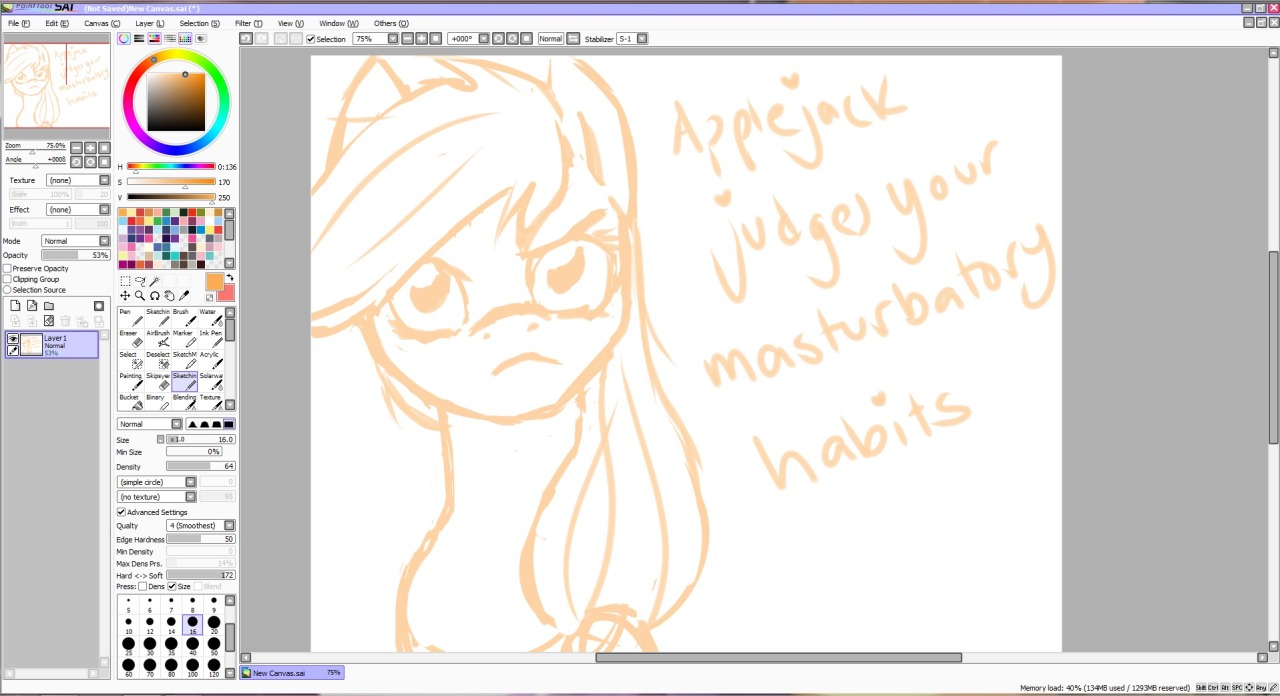Open the File menu
This screenshot has width=1280, height=696.
coord(19,23)
